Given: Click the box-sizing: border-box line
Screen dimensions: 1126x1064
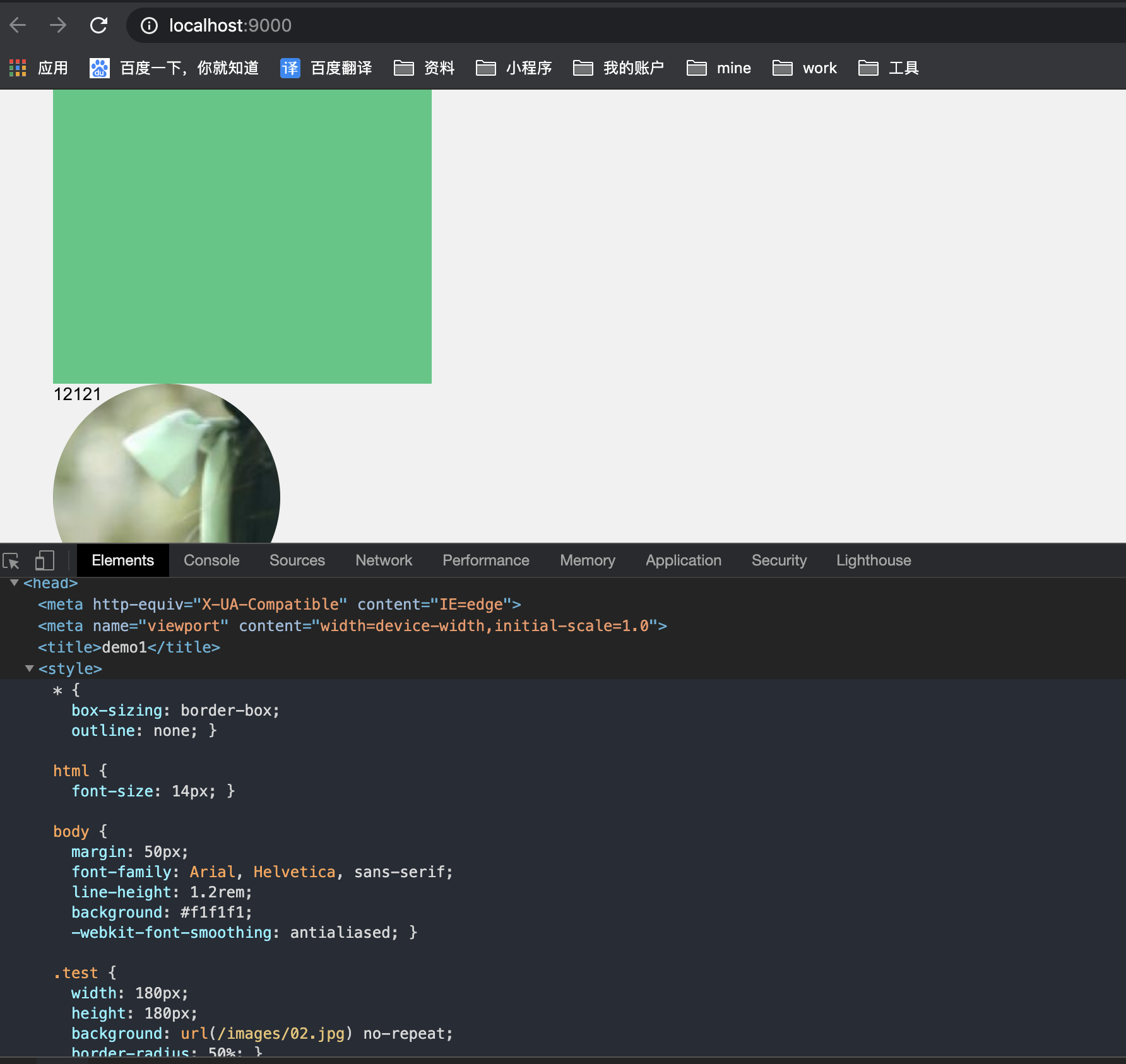Looking at the screenshot, I should coord(175,711).
